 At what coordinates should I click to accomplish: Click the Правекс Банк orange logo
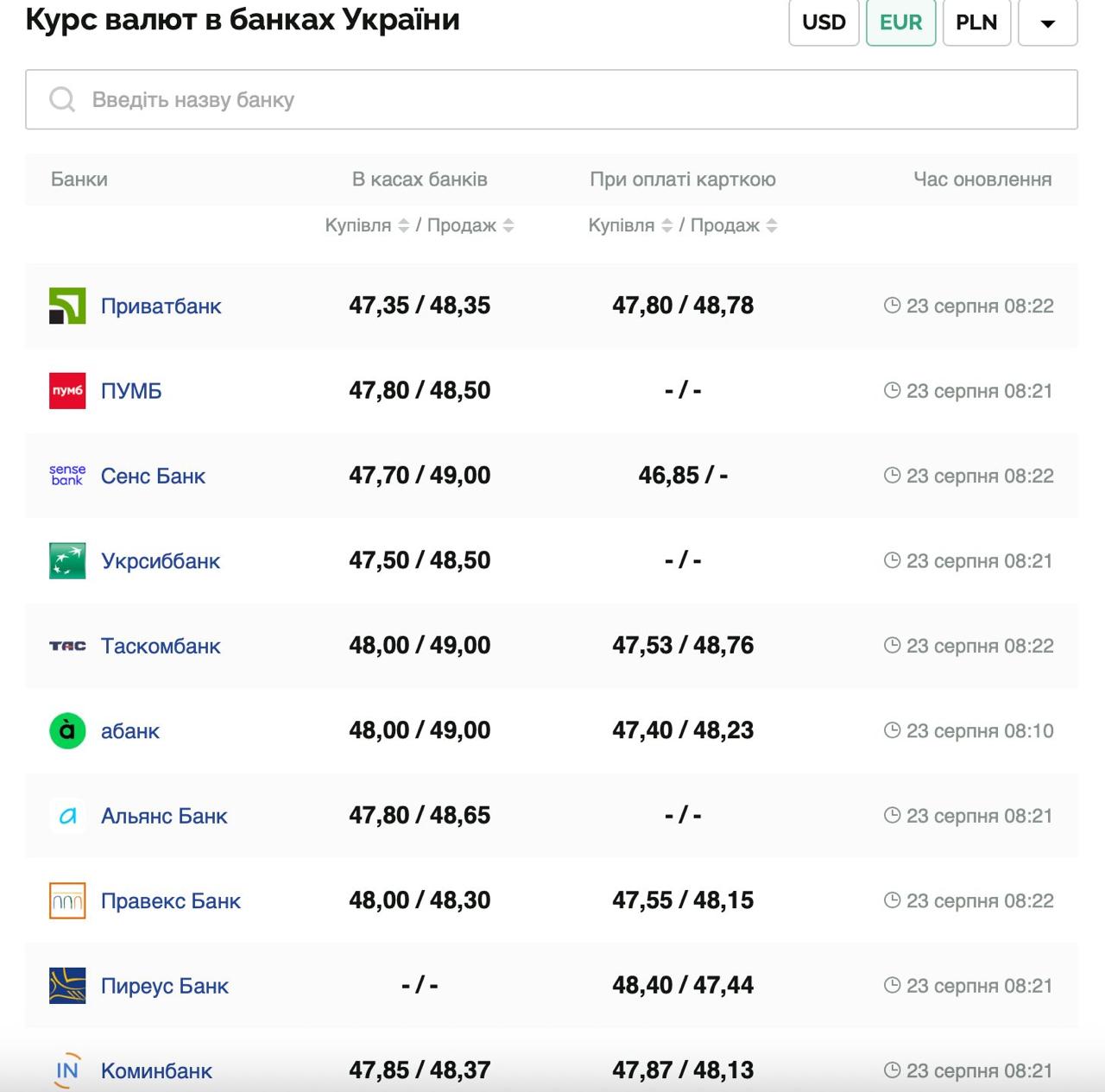pyautogui.click(x=67, y=901)
